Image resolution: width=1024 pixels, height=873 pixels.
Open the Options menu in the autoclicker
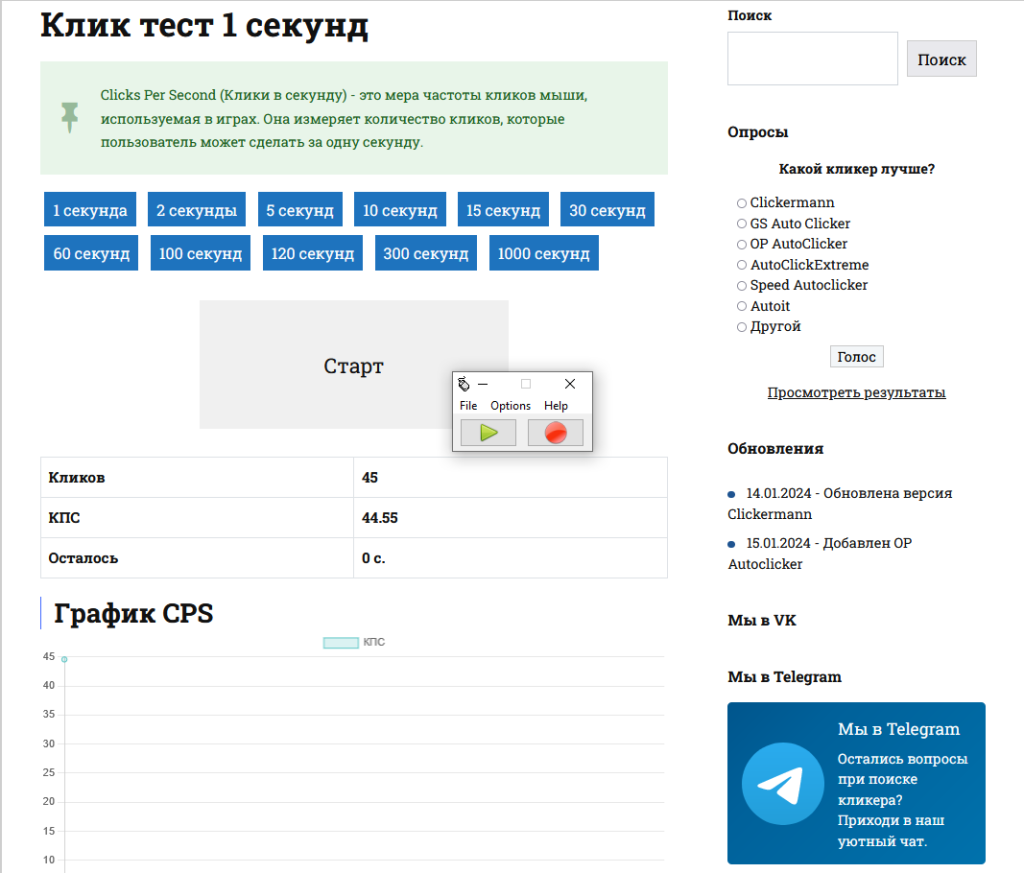click(510, 406)
